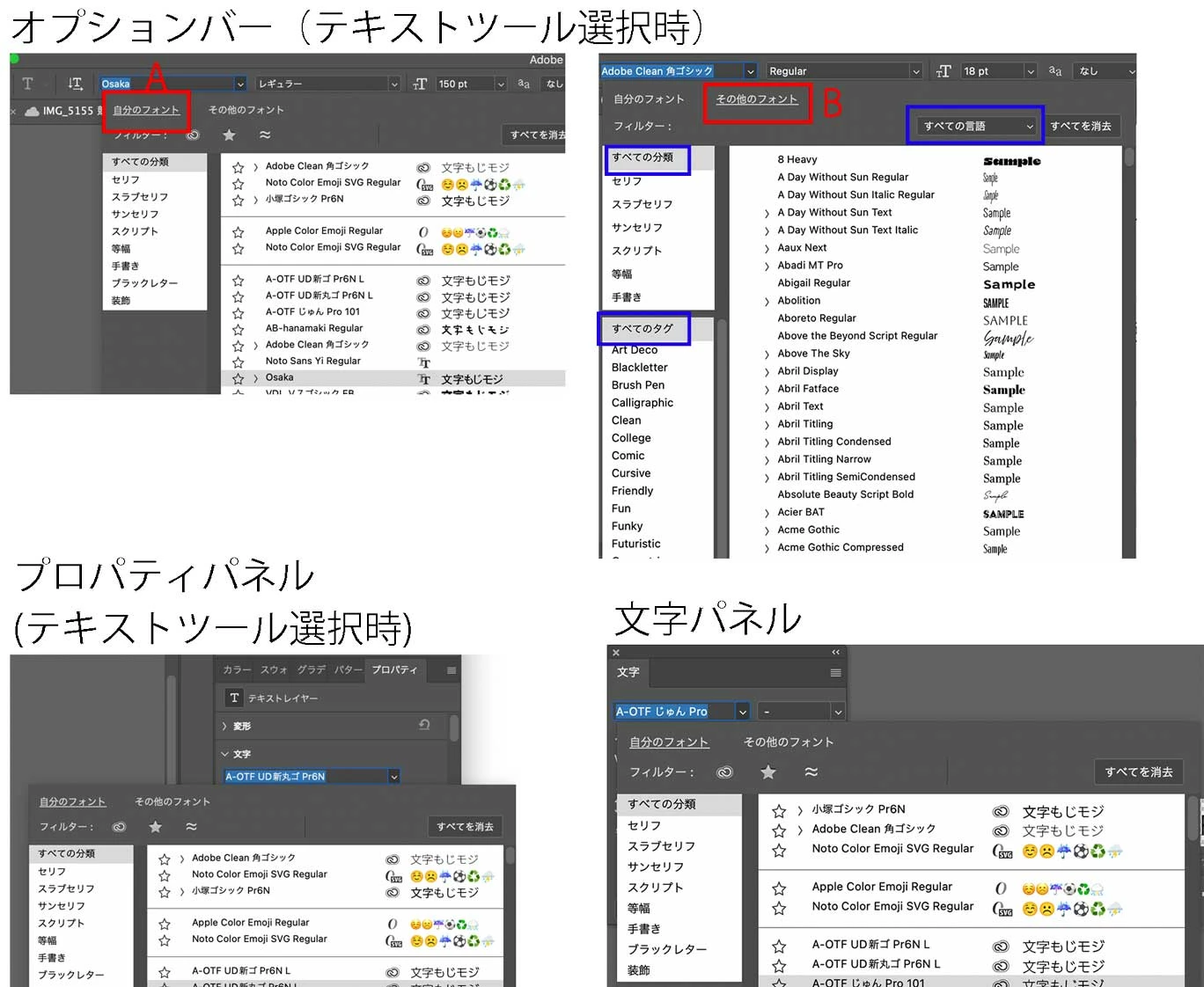Click A-OTF UD新丸ゴ Pr6N font field

(305, 777)
